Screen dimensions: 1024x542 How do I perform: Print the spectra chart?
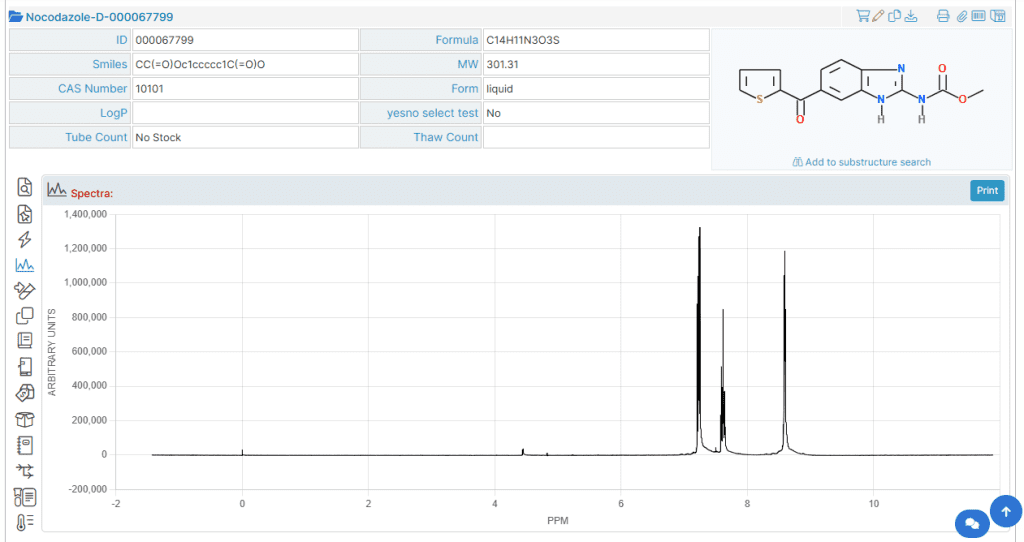pos(987,191)
